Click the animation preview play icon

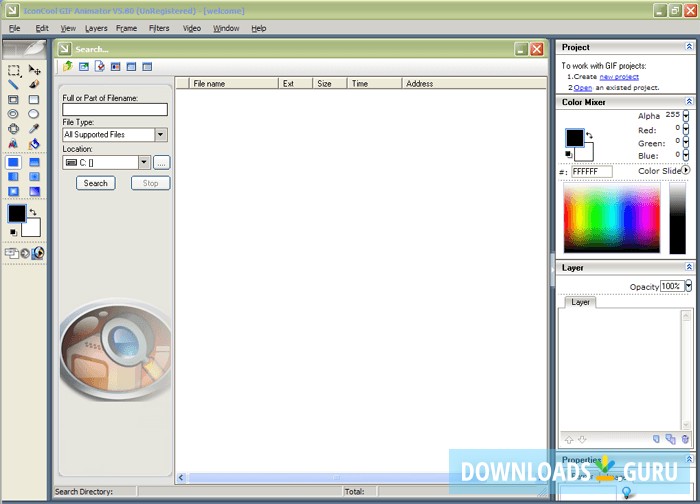click(x=38, y=253)
